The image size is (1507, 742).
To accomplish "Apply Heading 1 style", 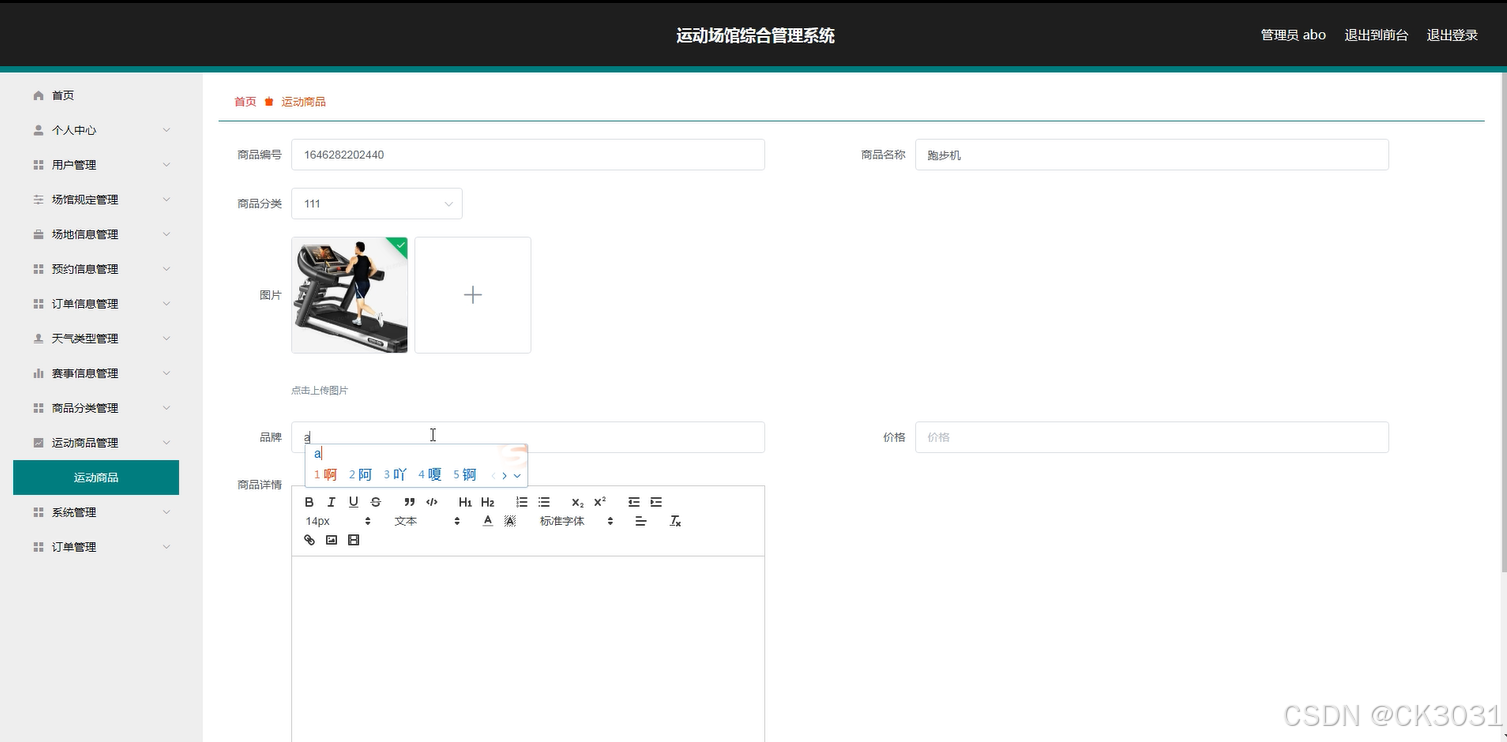I will (465, 502).
